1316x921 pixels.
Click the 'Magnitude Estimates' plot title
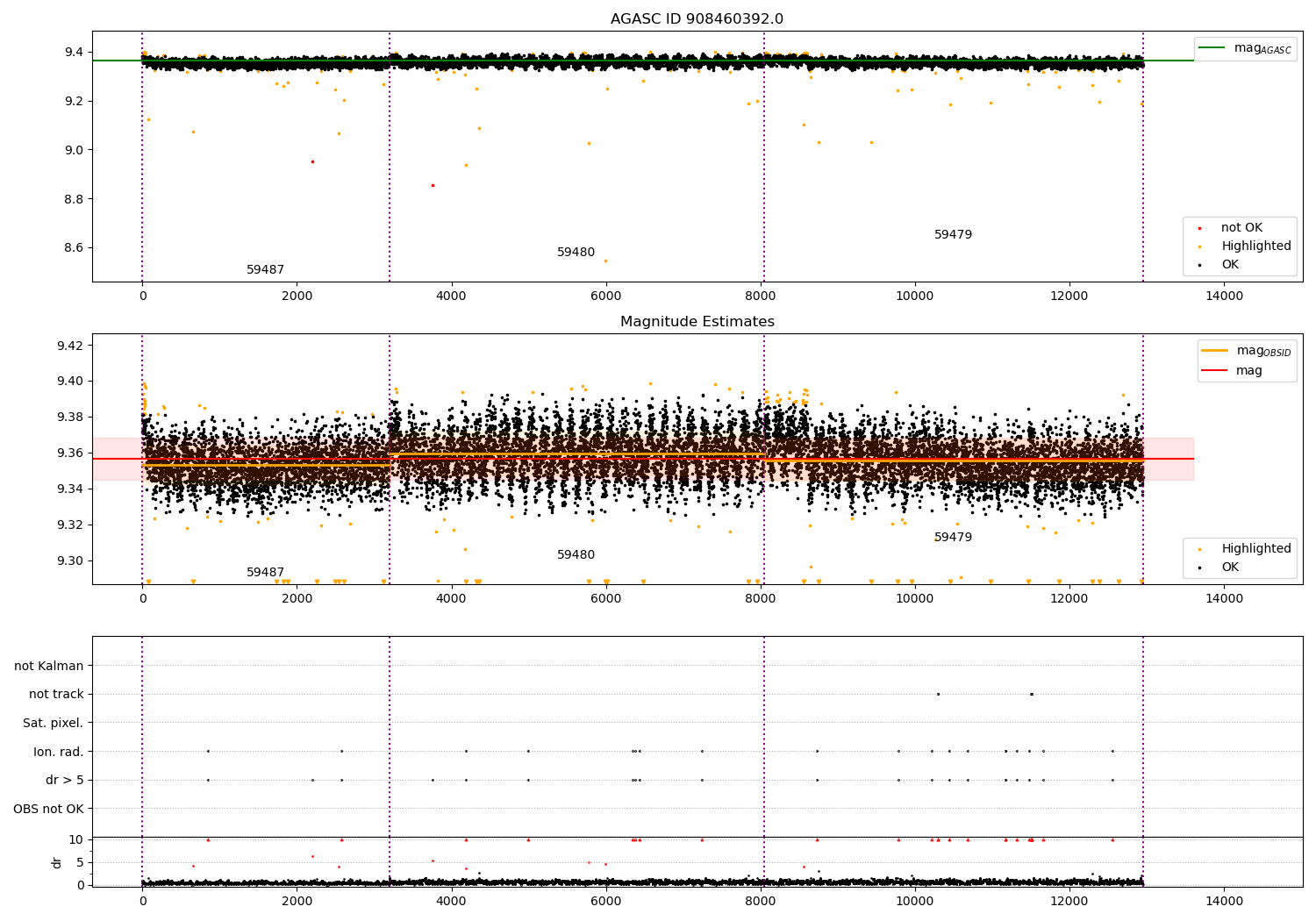coord(697,322)
